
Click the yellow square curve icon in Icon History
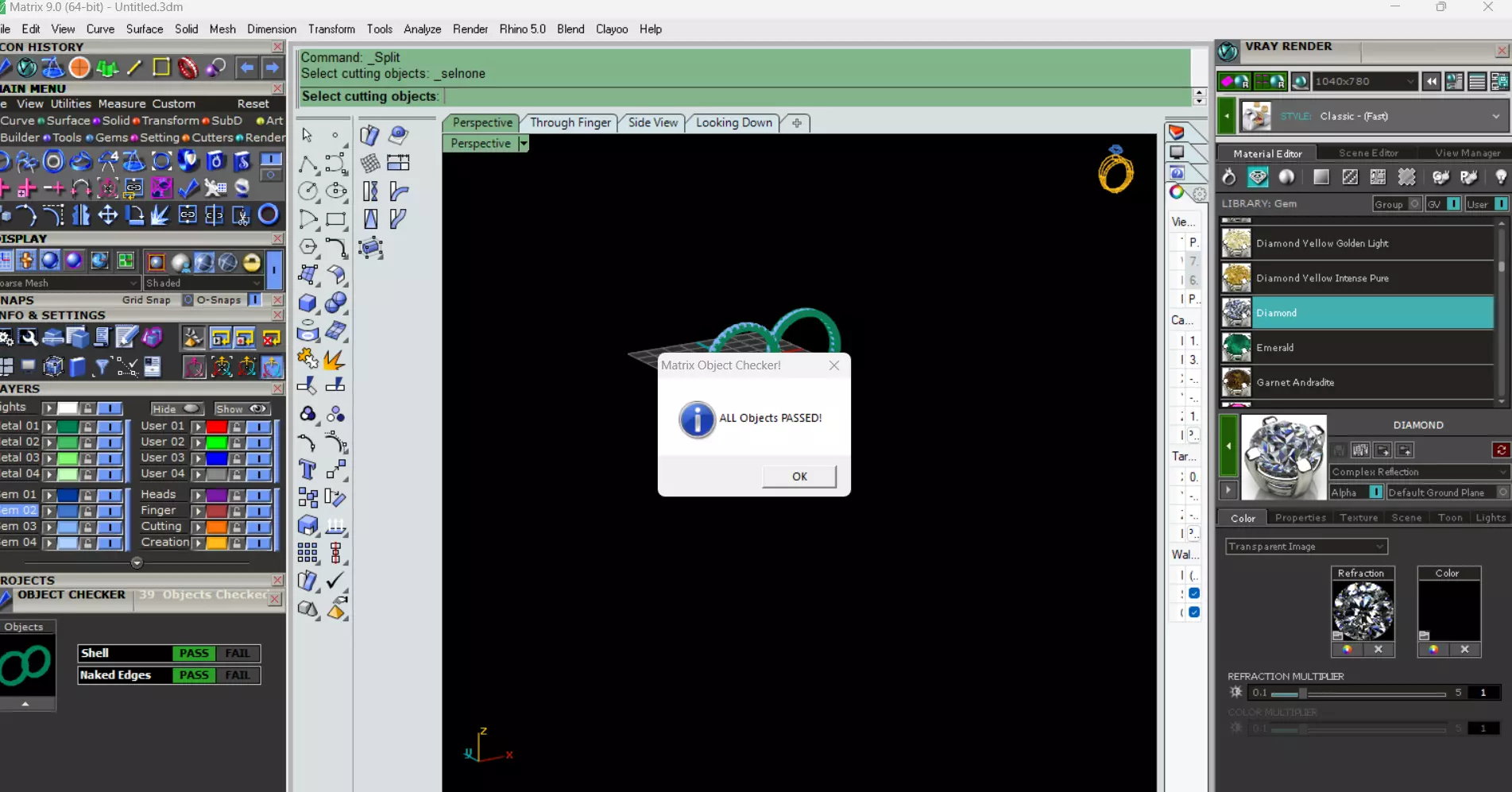[161, 68]
